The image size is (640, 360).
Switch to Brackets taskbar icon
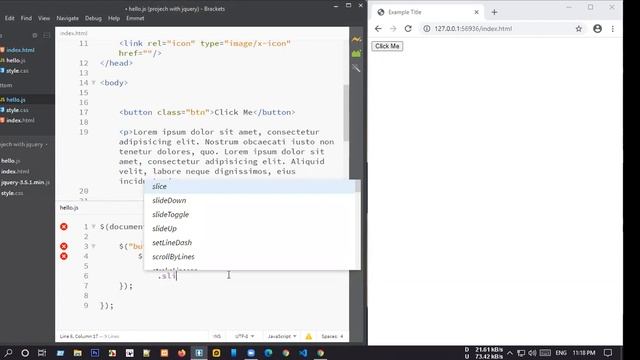(x=199, y=353)
